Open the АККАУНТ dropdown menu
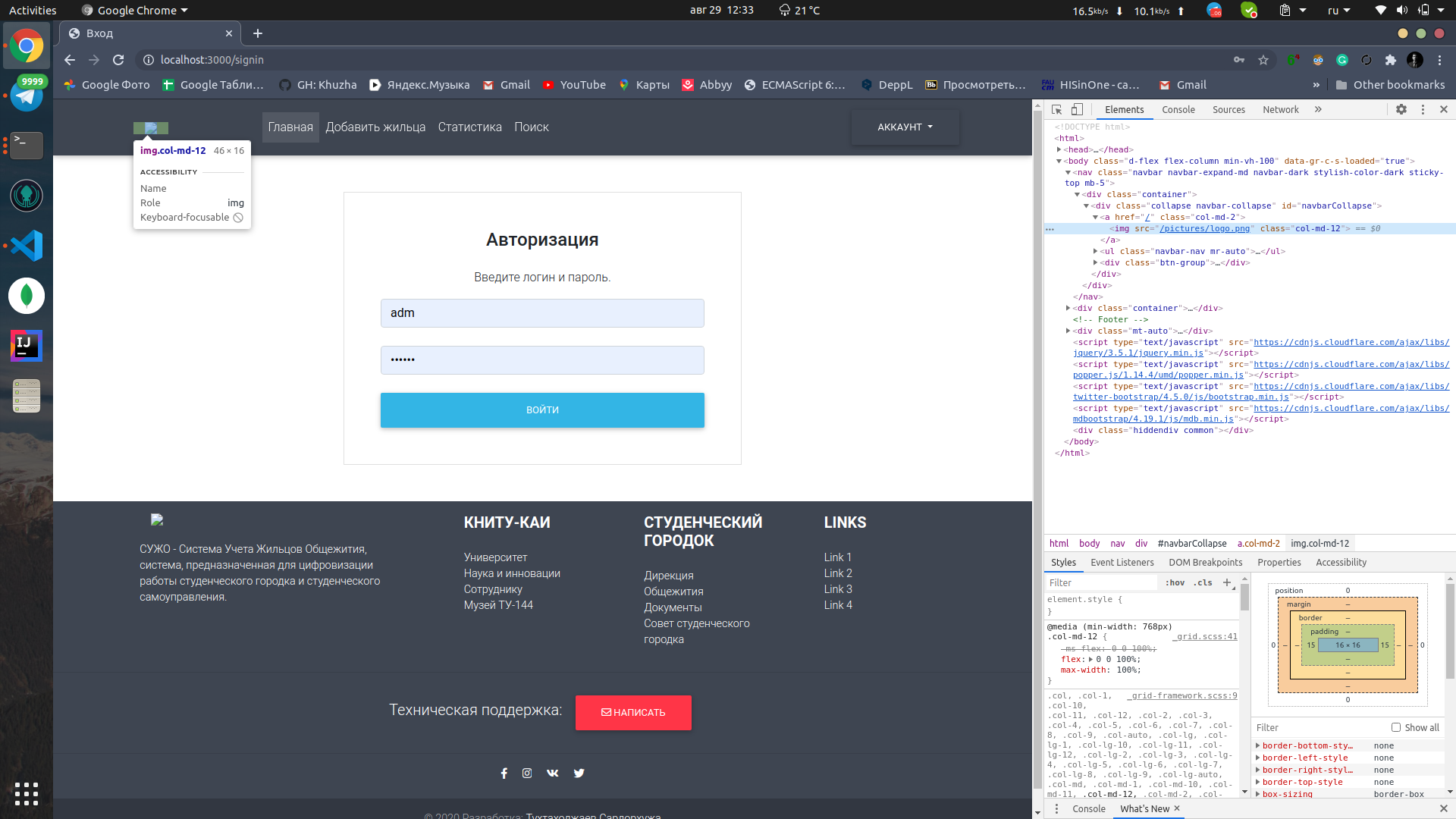 point(905,127)
